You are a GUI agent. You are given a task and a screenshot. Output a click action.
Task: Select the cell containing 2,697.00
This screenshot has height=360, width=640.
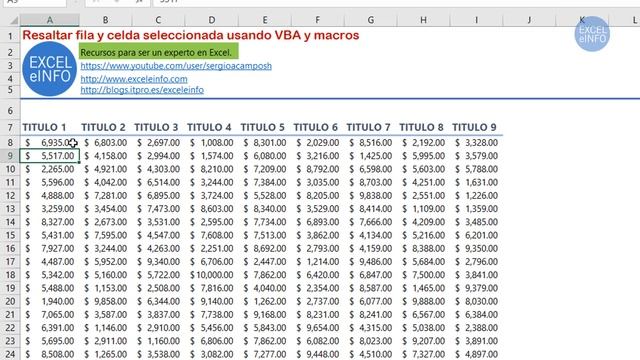click(x=158, y=143)
